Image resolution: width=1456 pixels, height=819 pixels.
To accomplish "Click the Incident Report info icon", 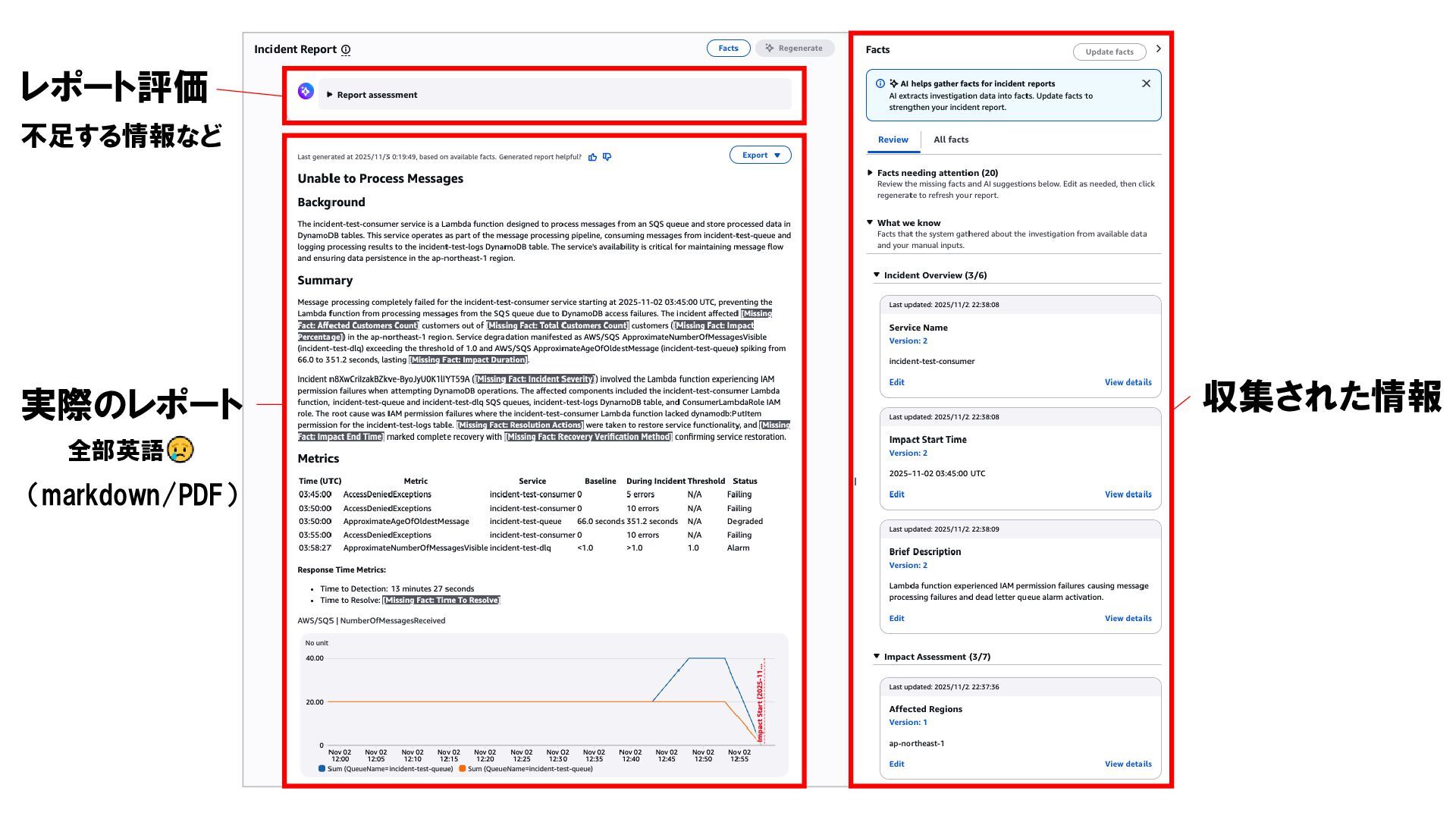I will 346,50.
